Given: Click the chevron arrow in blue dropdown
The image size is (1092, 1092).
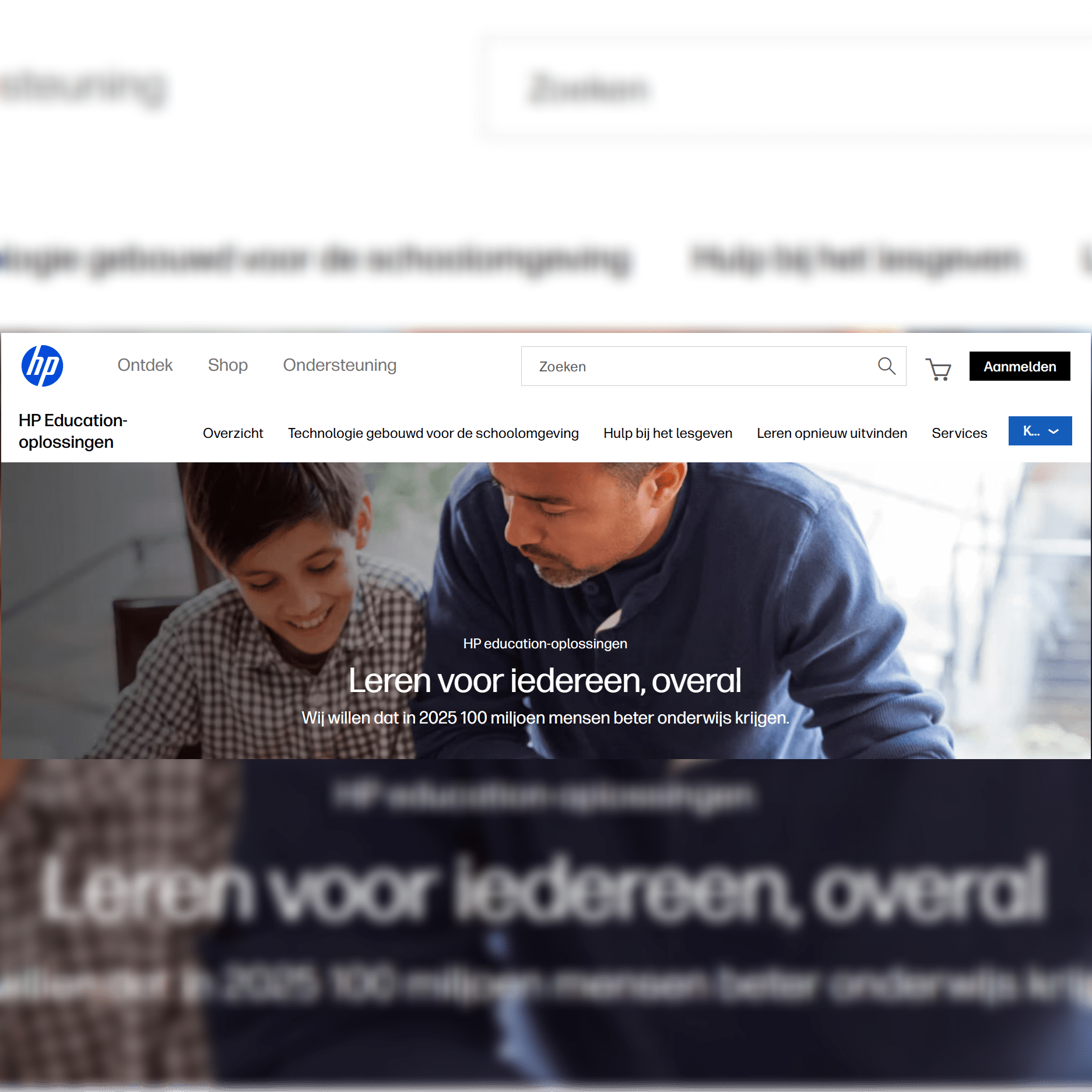Looking at the screenshot, I should coord(1054,431).
